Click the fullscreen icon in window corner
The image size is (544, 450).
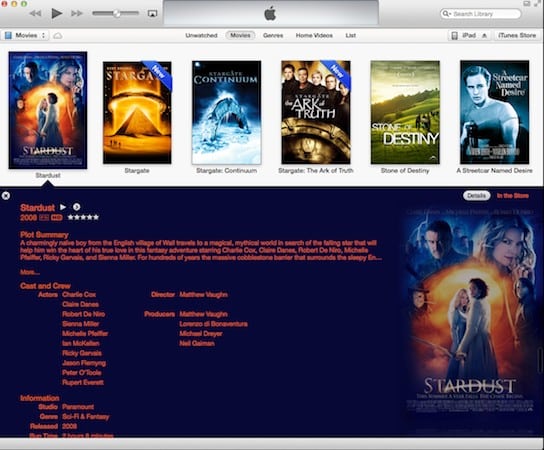[x=538, y=3]
